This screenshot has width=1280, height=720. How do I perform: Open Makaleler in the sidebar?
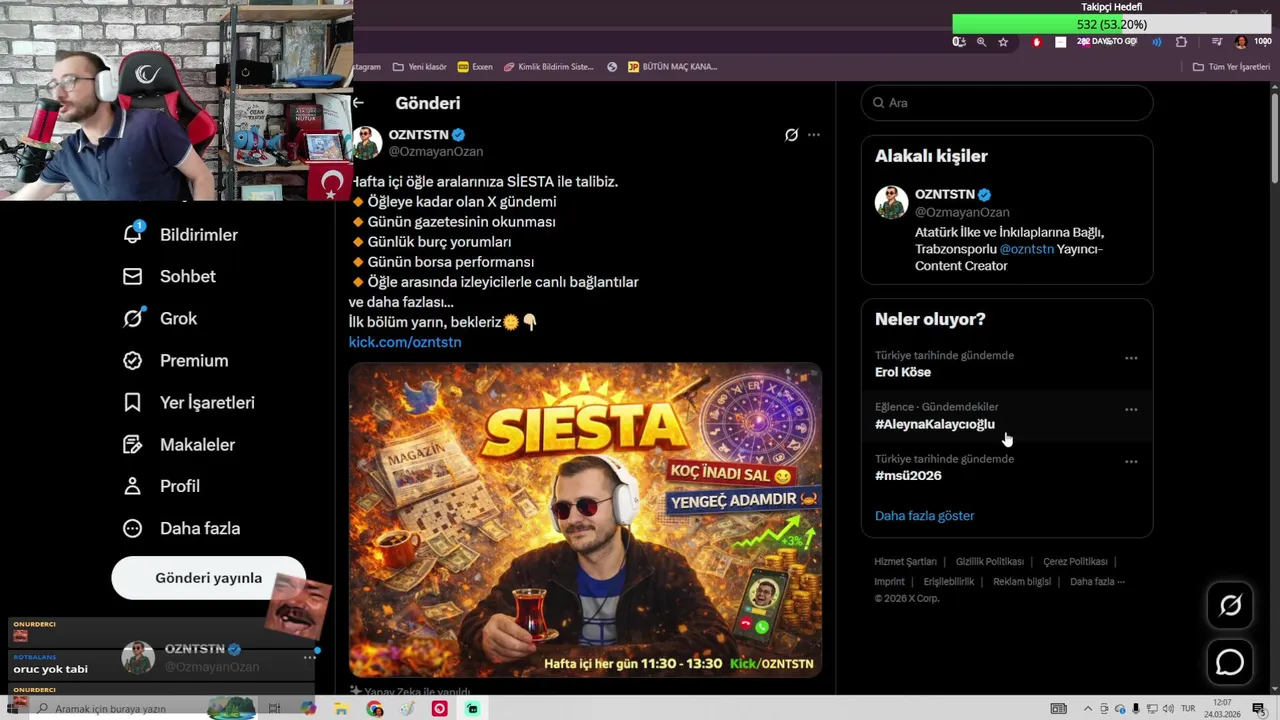(179, 444)
